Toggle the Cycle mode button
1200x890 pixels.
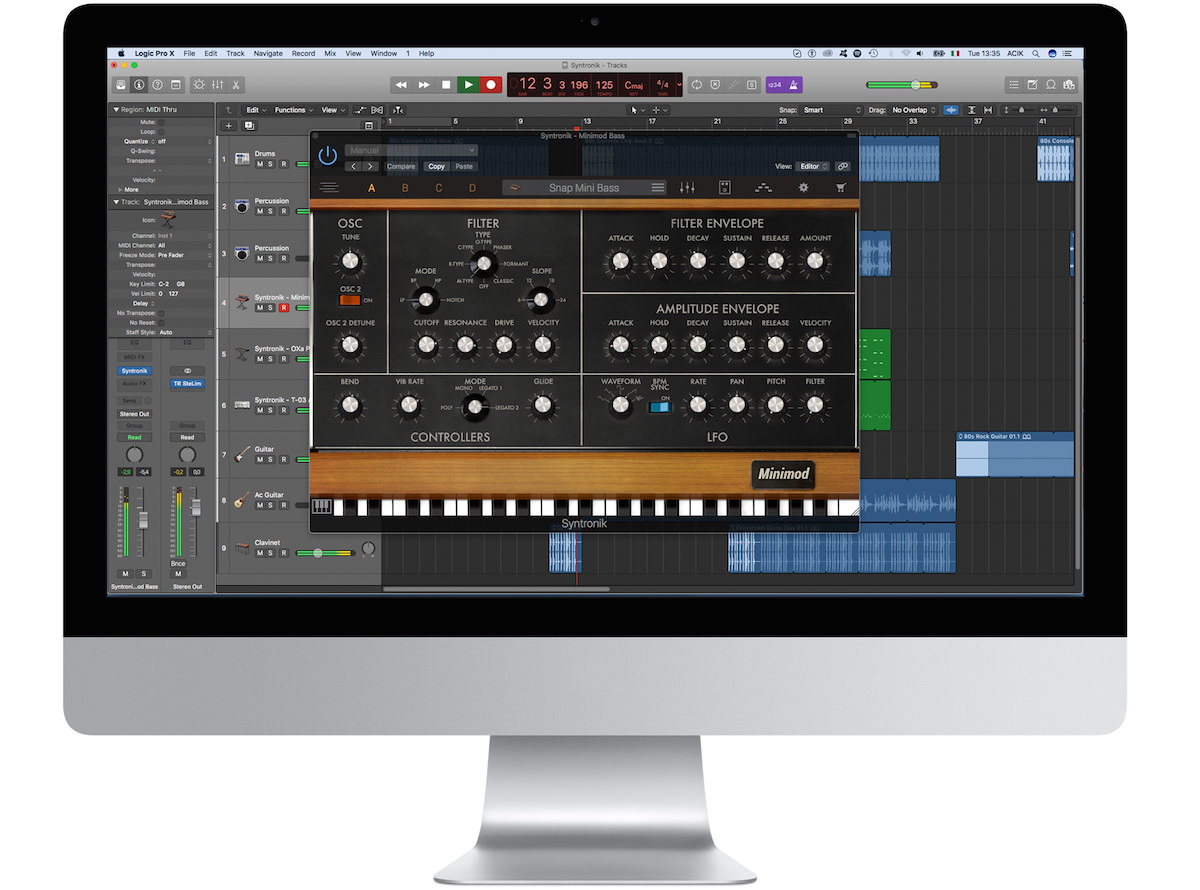click(x=697, y=85)
